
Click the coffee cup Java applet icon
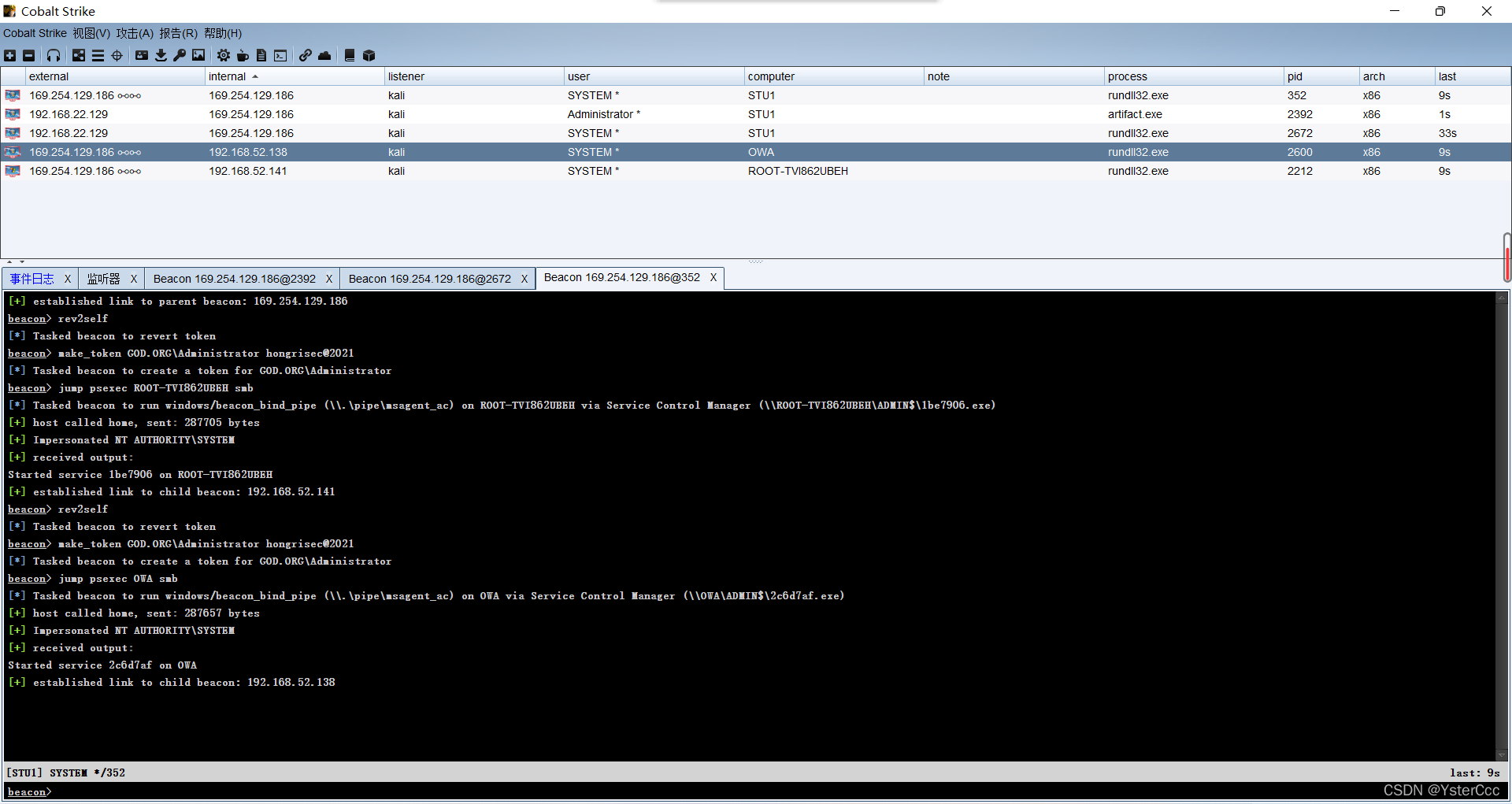(243, 55)
